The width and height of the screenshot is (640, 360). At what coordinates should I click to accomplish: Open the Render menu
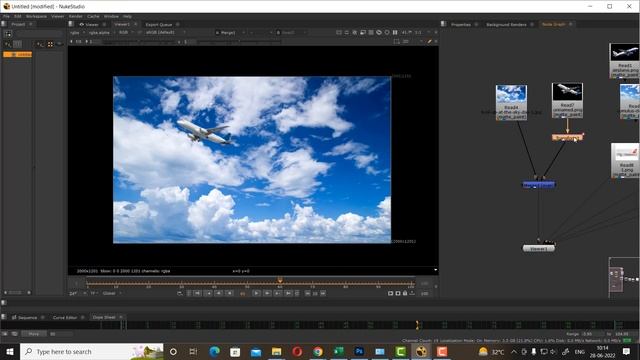click(76, 16)
